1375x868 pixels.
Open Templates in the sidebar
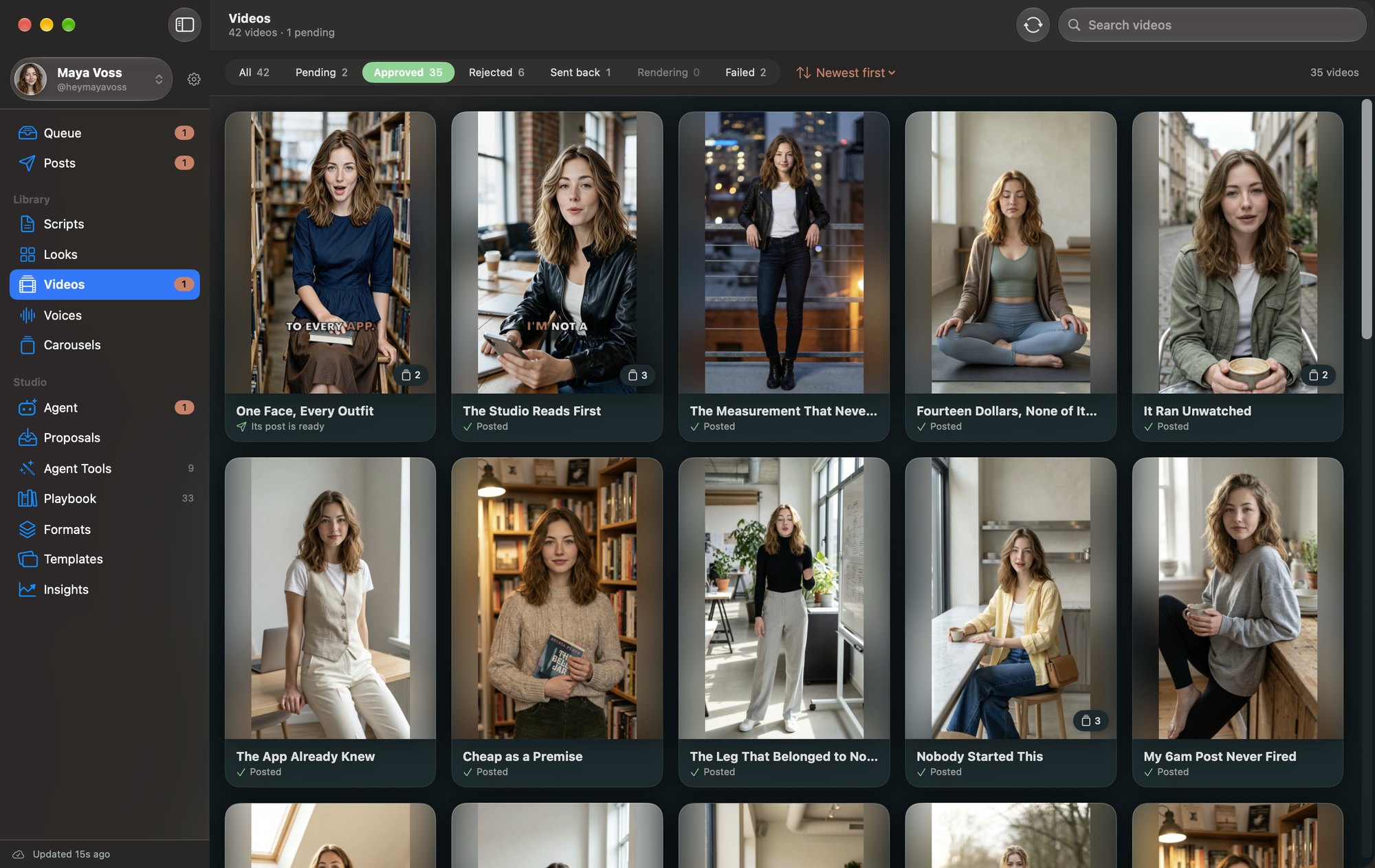104,559
